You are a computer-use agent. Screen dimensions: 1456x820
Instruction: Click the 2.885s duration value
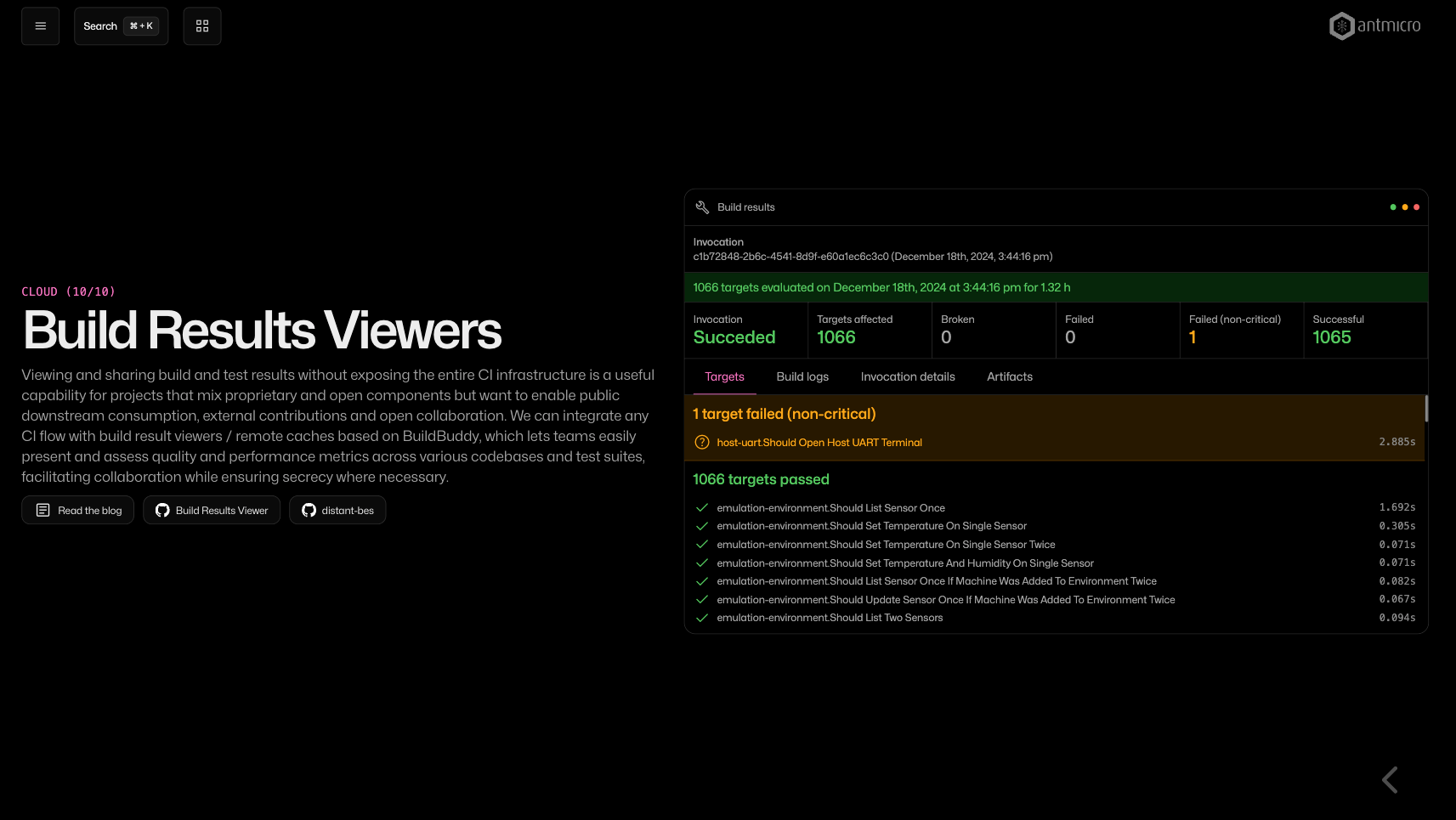click(1397, 442)
